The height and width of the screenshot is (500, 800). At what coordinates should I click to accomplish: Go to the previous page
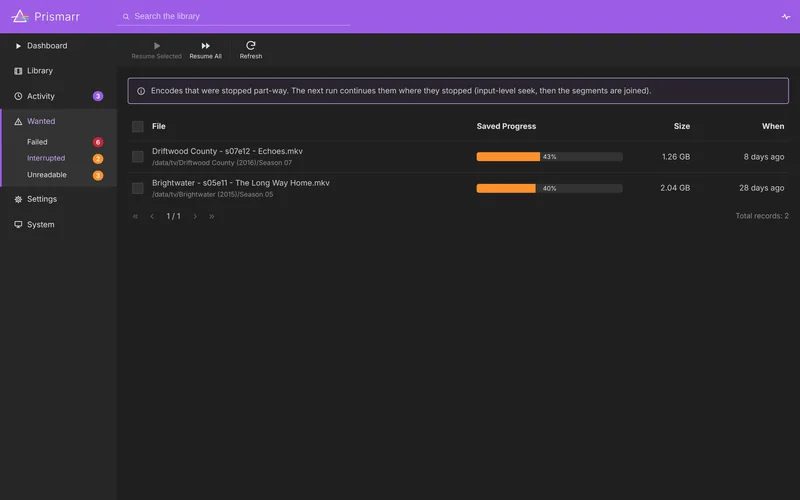152,216
